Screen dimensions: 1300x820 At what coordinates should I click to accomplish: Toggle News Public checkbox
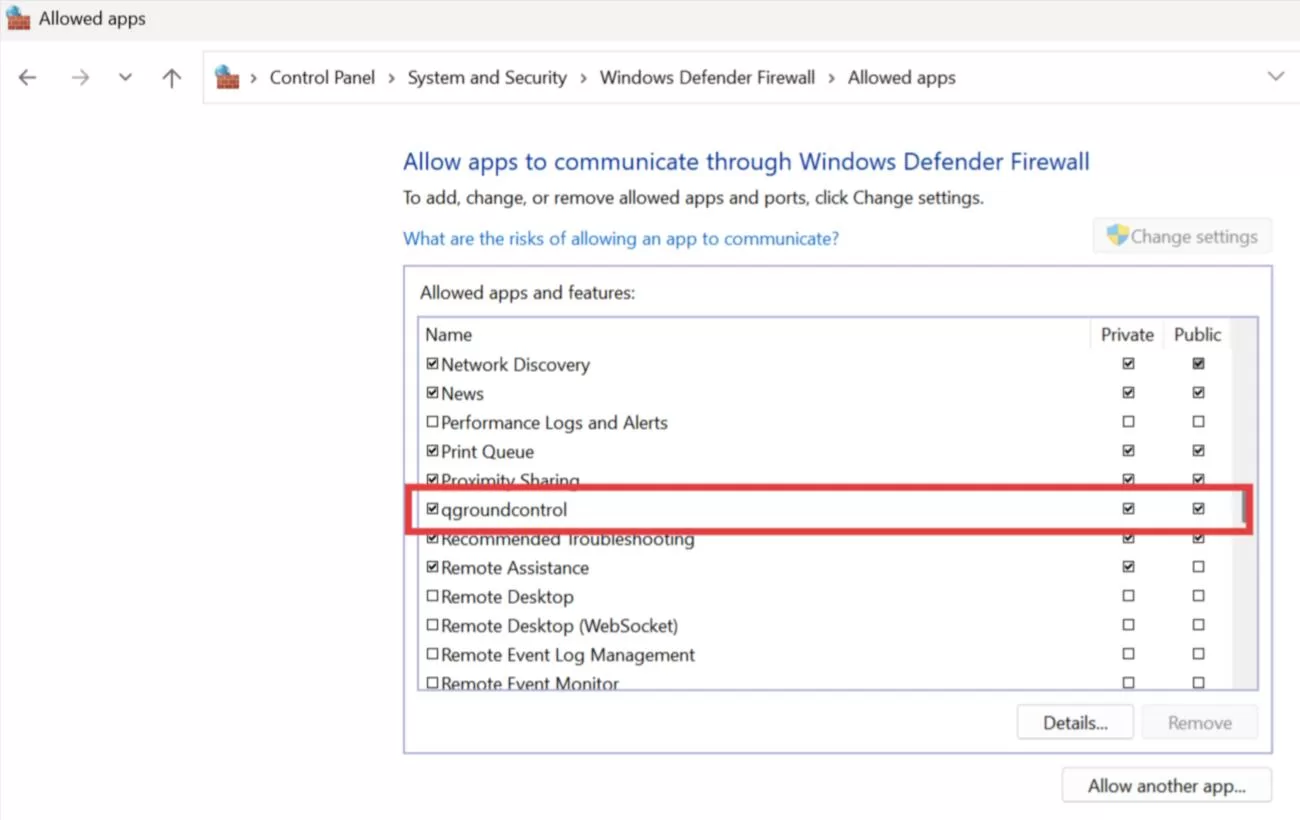coord(1198,393)
